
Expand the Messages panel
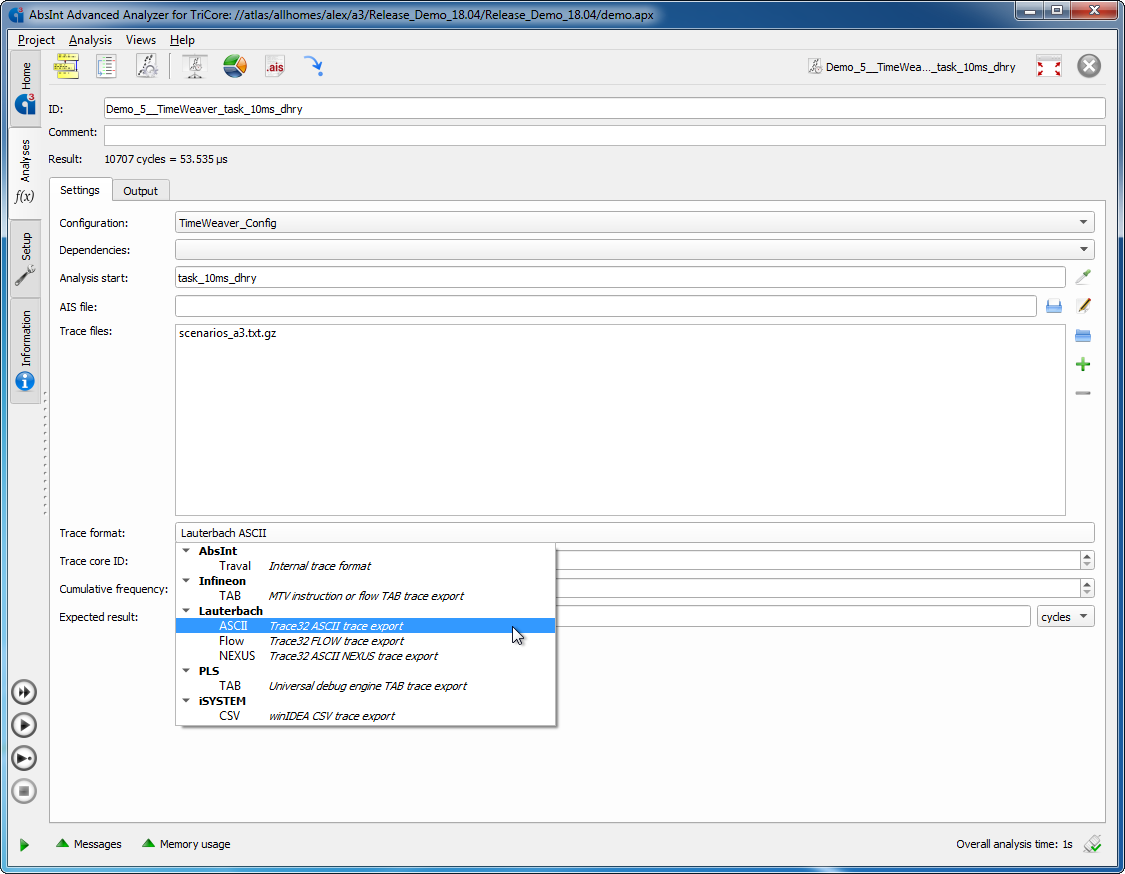[x=89, y=844]
